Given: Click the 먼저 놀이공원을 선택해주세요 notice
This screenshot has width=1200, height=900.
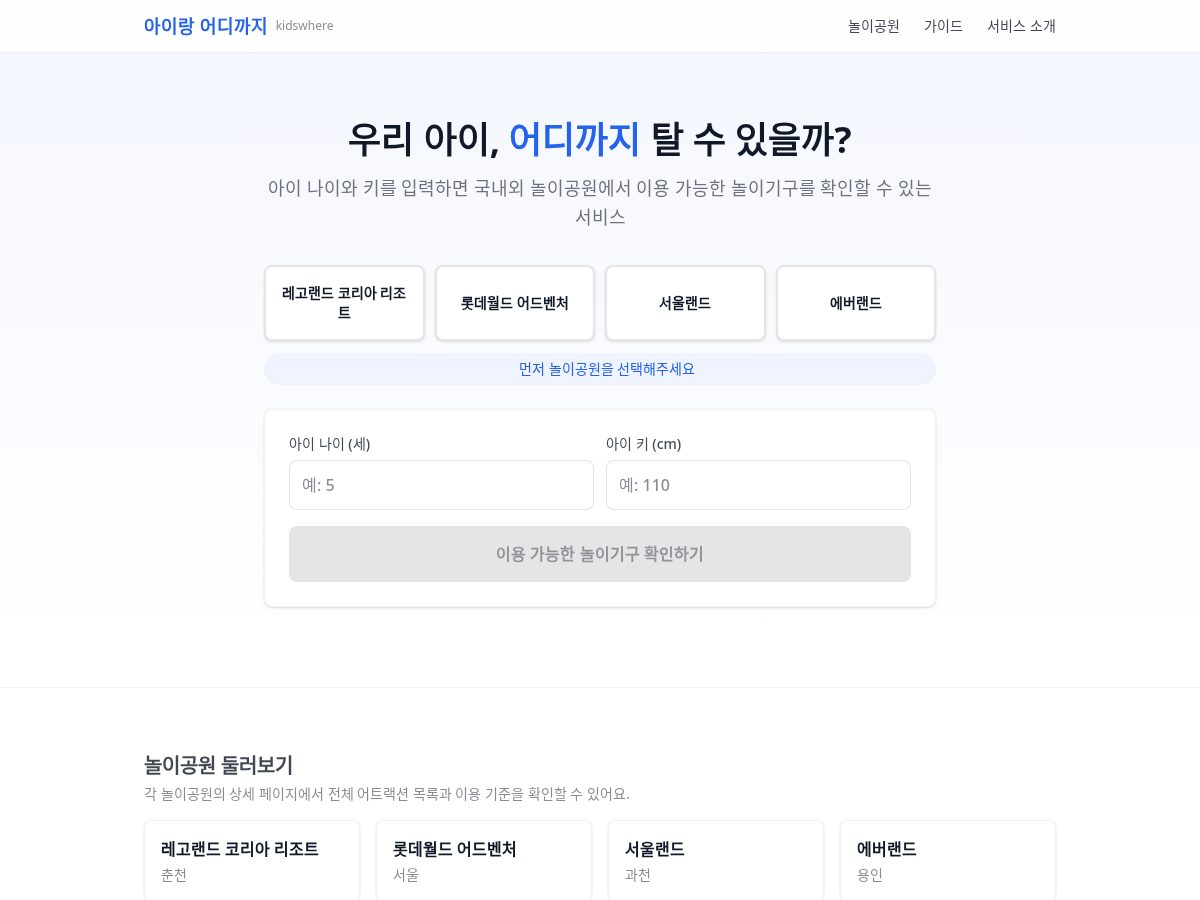Looking at the screenshot, I should point(600,369).
